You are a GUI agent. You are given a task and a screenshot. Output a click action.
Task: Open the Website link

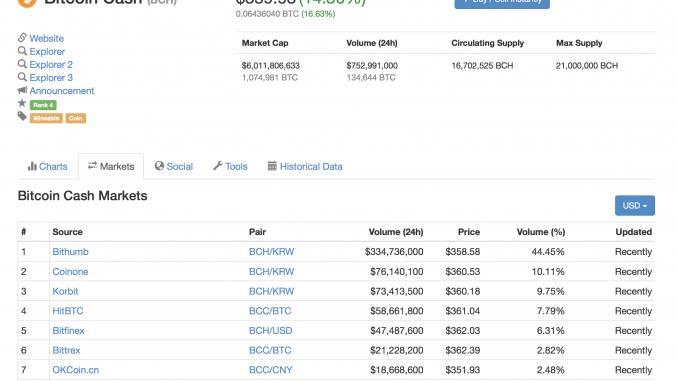47,38
